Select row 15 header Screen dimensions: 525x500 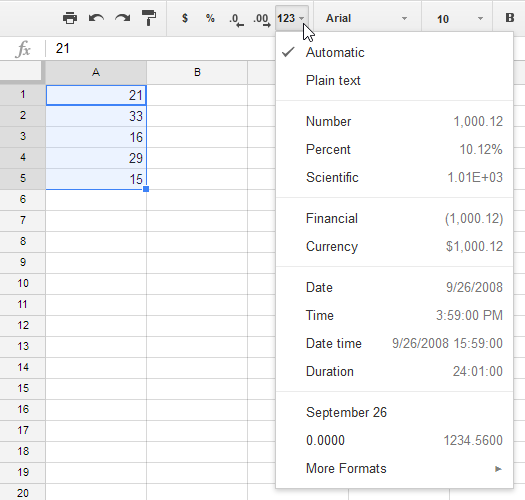coord(22,388)
